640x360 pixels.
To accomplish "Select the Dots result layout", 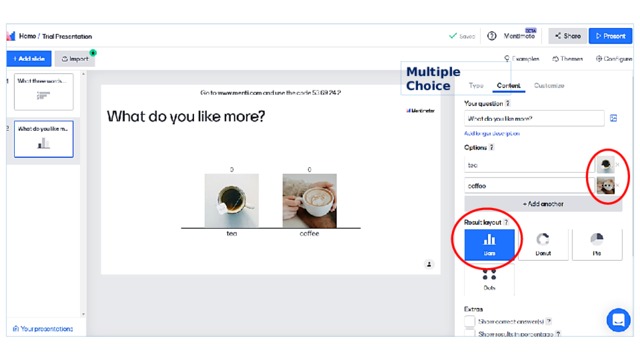I will 489,279.
